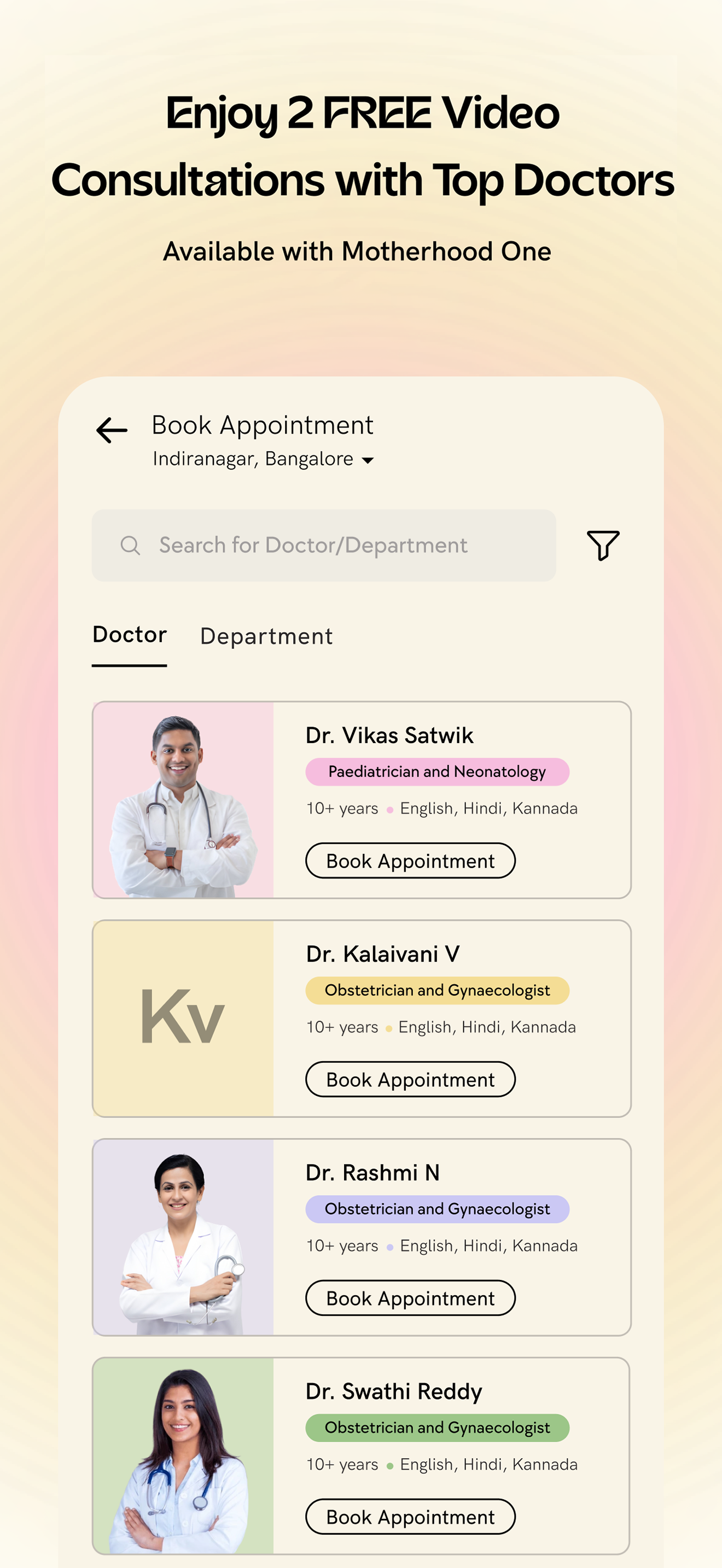Image resolution: width=722 pixels, height=1568 pixels.
Task: Switch to the Doctor tab
Action: pyautogui.click(x=130, y=635)
